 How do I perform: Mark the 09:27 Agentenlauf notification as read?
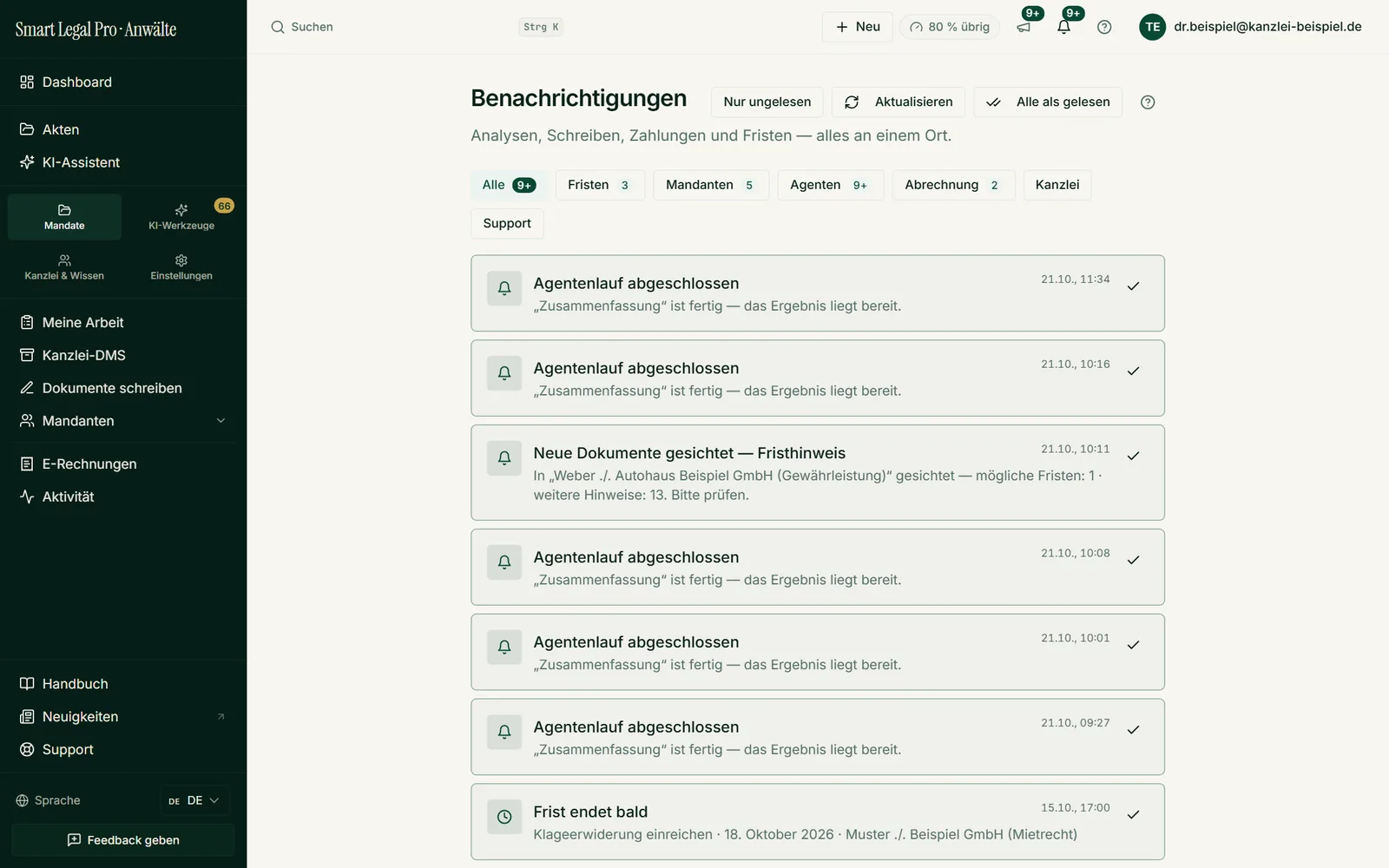1133,730
